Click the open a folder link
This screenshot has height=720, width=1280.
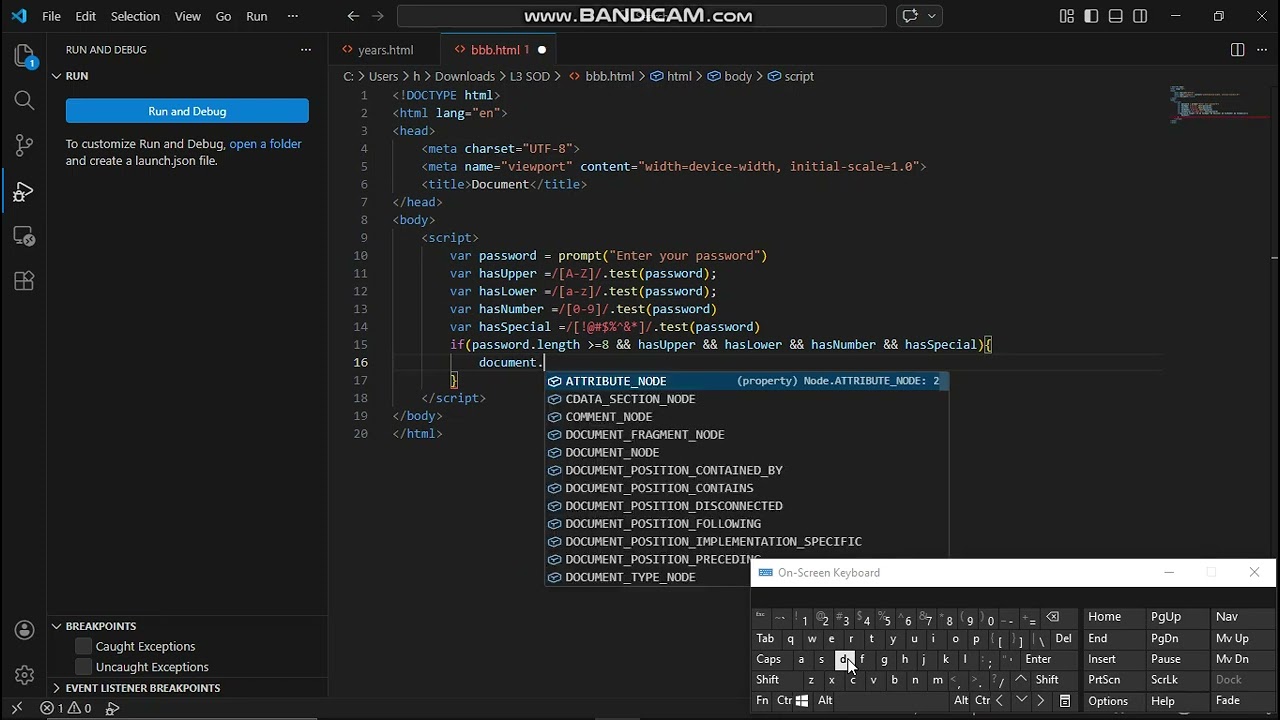265,144
